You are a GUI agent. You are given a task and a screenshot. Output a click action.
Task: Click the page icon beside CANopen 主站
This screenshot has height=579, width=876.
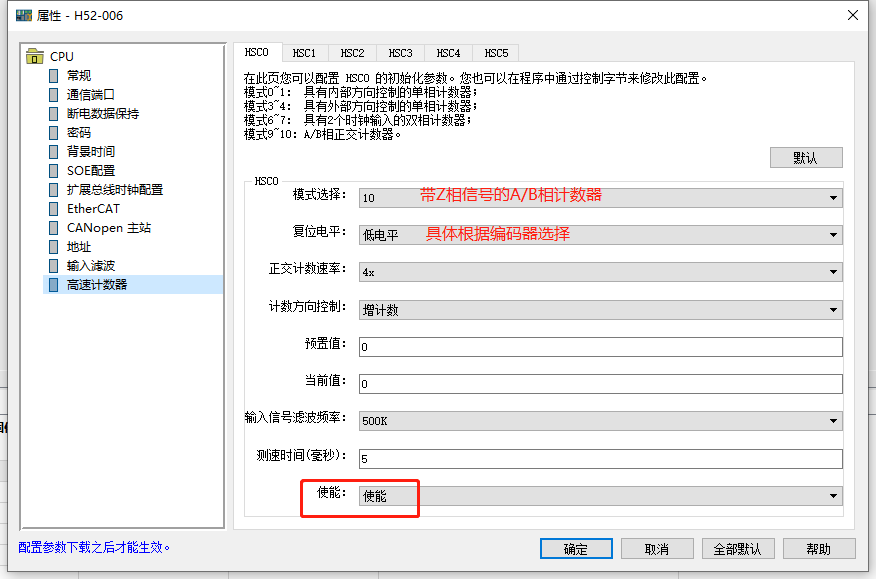pos(54,227)
